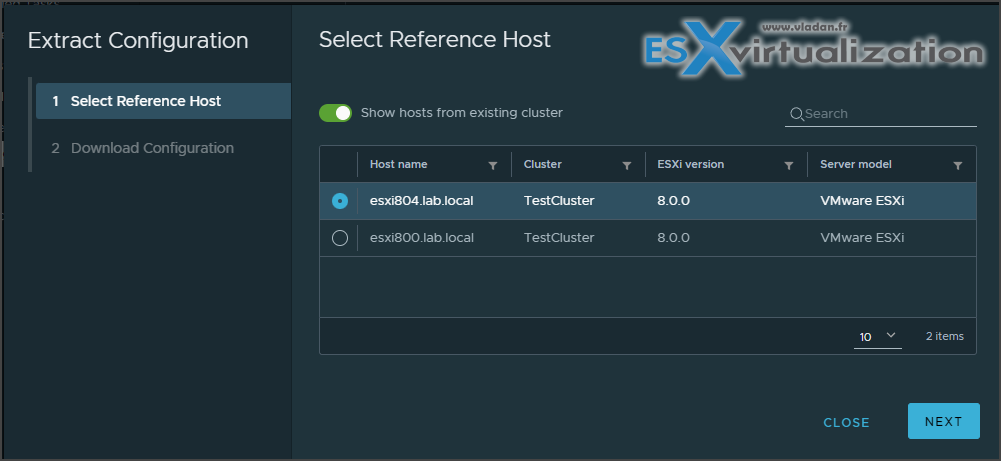Toggle Show hosts from existing cluster
The image size is (1001, 461).
click(335, 113)
